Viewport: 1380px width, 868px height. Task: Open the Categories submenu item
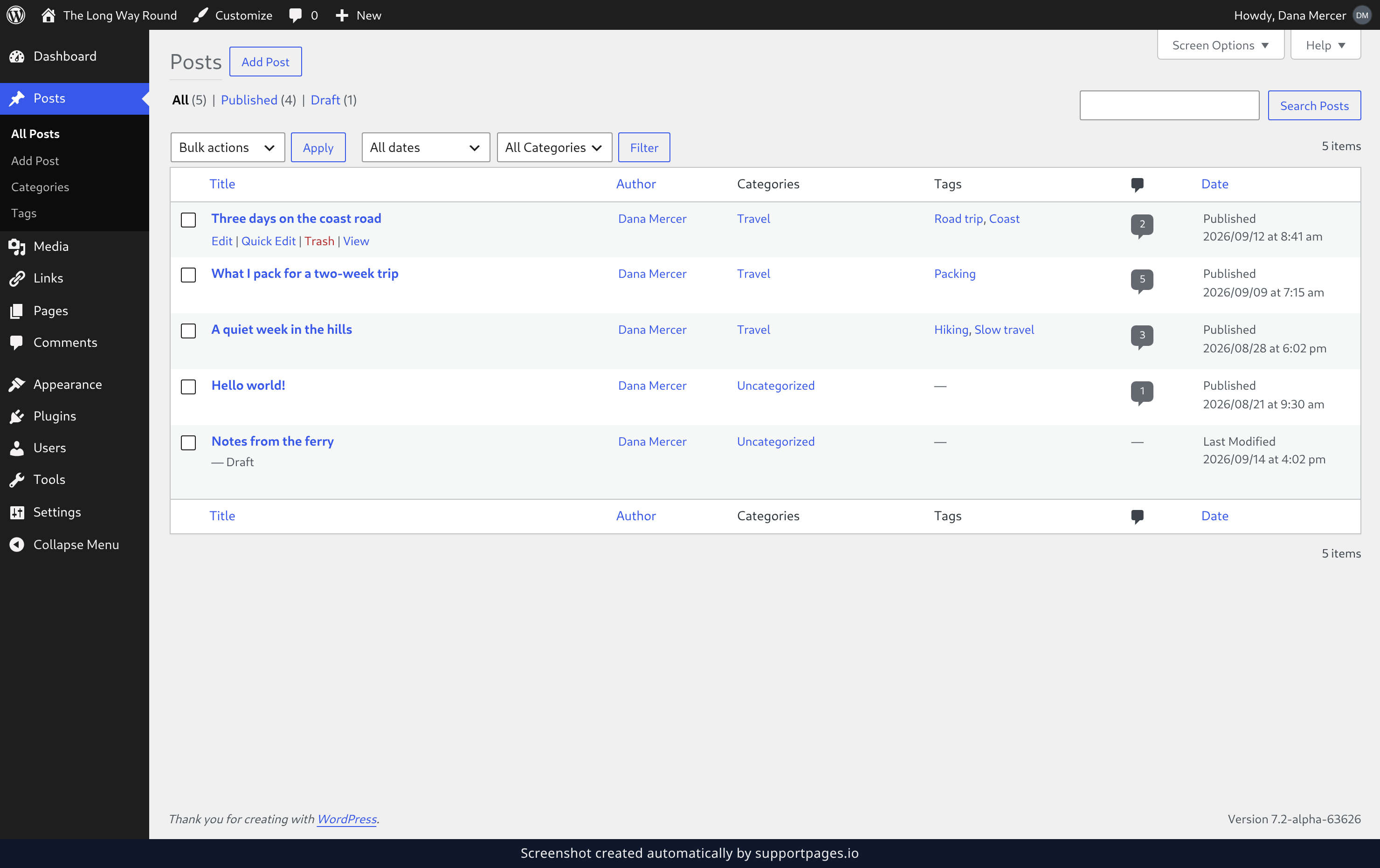tap(40, 187)
